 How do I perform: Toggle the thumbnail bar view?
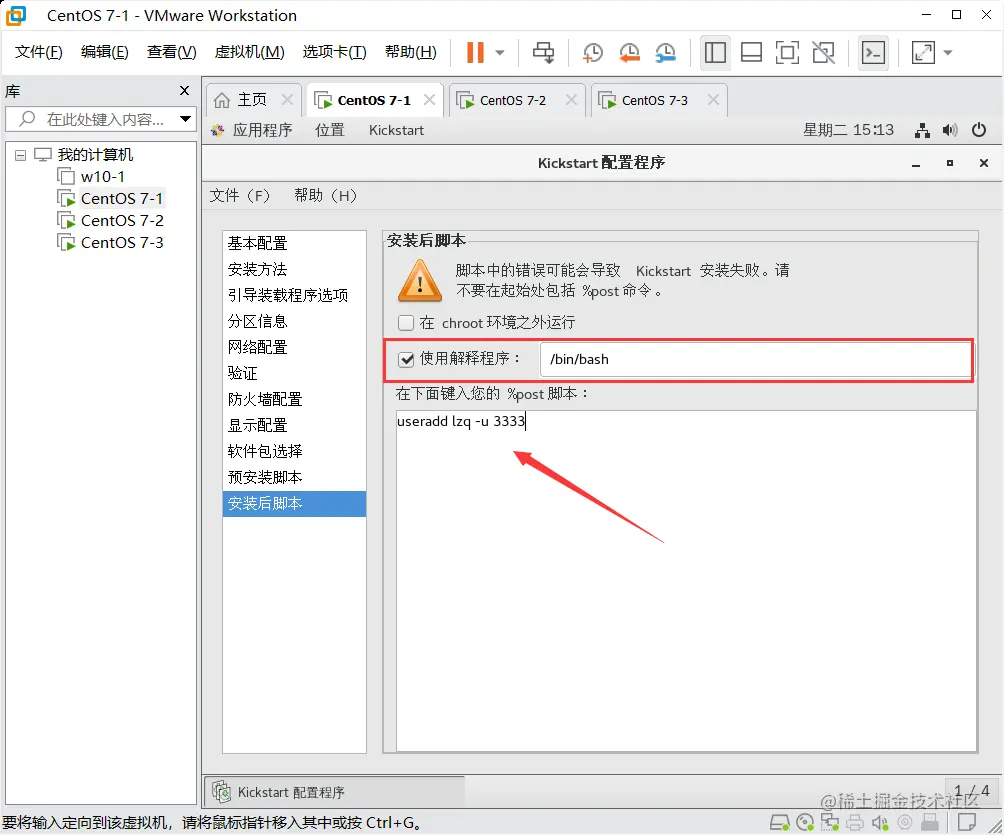(751, 53)
